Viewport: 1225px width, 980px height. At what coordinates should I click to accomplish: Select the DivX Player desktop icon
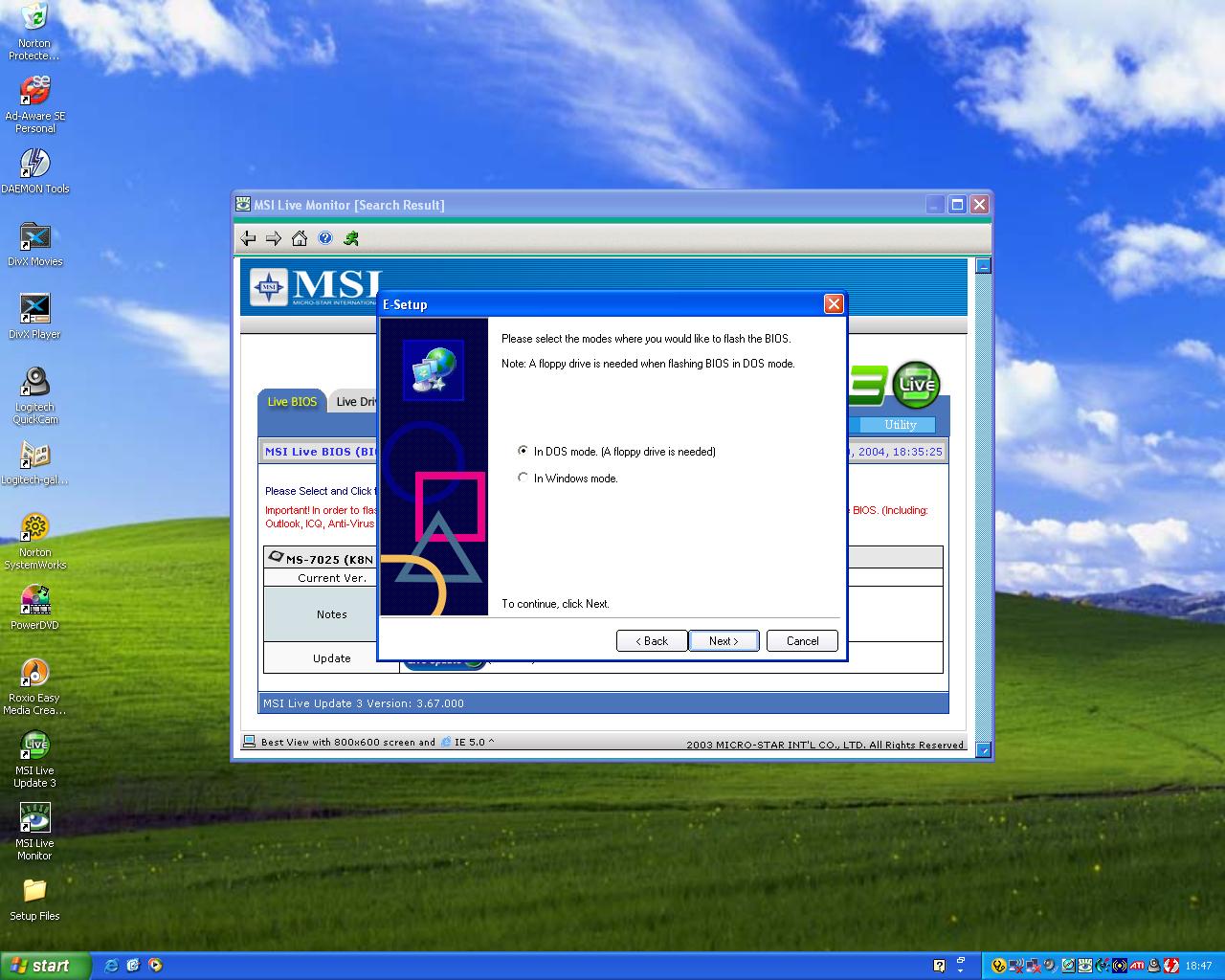click(34, 316)
